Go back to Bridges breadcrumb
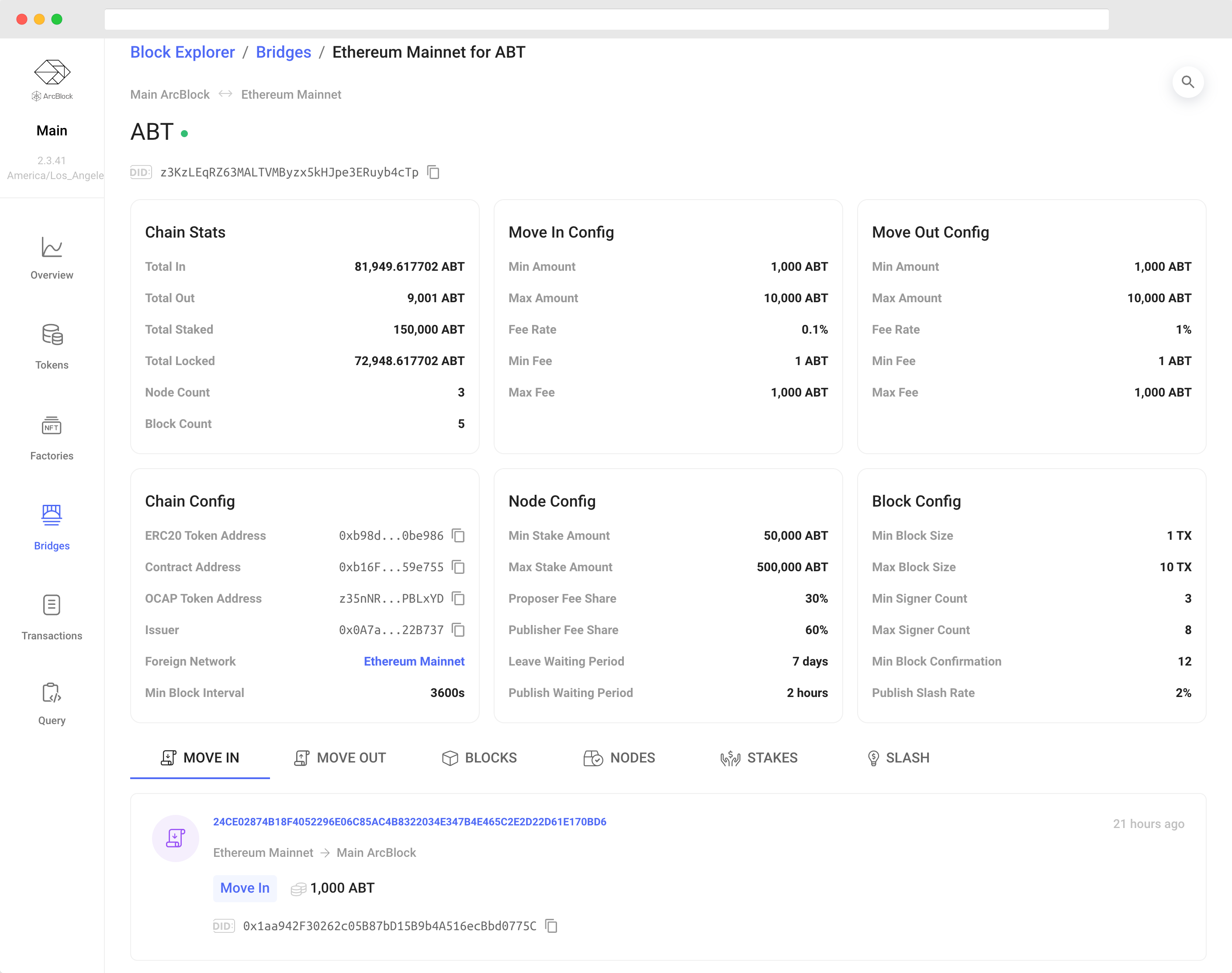Screen dimensions: 1232x973 coord(283,52)
